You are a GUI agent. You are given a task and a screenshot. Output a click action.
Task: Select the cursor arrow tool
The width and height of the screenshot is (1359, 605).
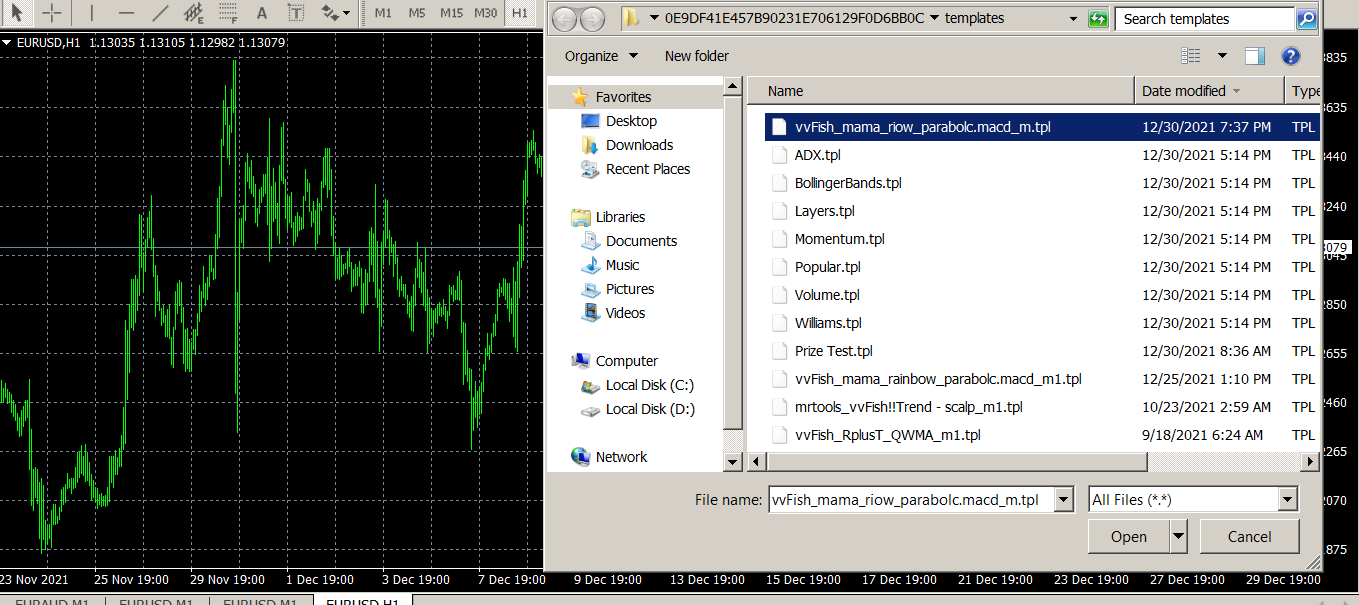tap(17, 13)
